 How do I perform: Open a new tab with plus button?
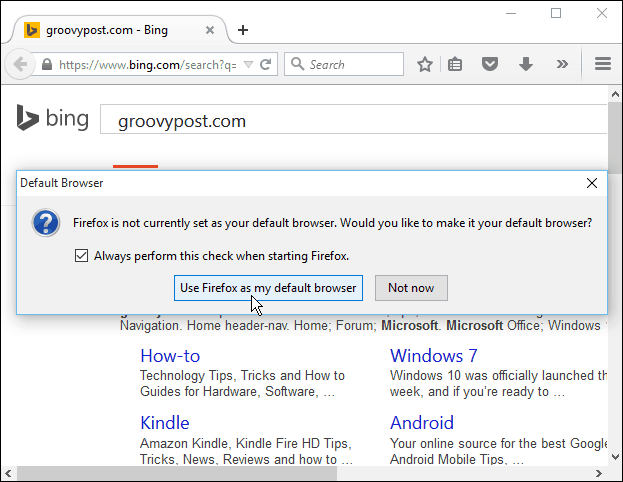[243, 30]
